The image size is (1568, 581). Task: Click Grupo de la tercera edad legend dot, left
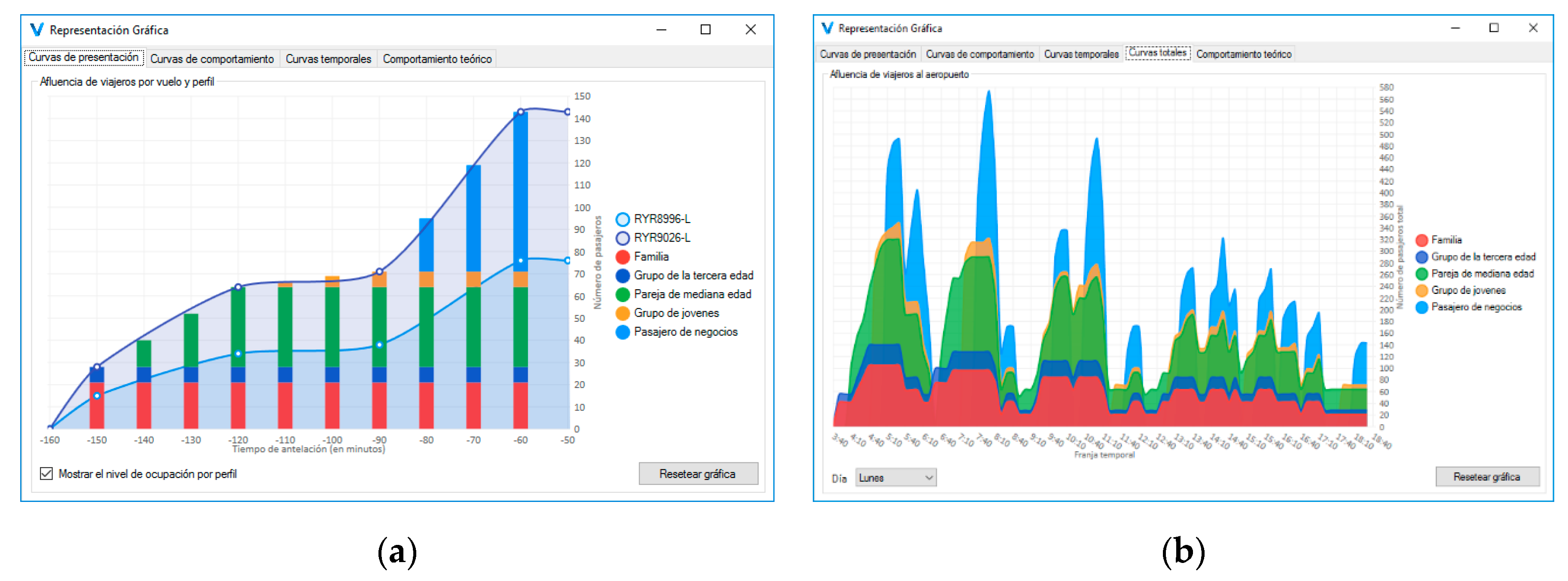(x=622, y=276)
